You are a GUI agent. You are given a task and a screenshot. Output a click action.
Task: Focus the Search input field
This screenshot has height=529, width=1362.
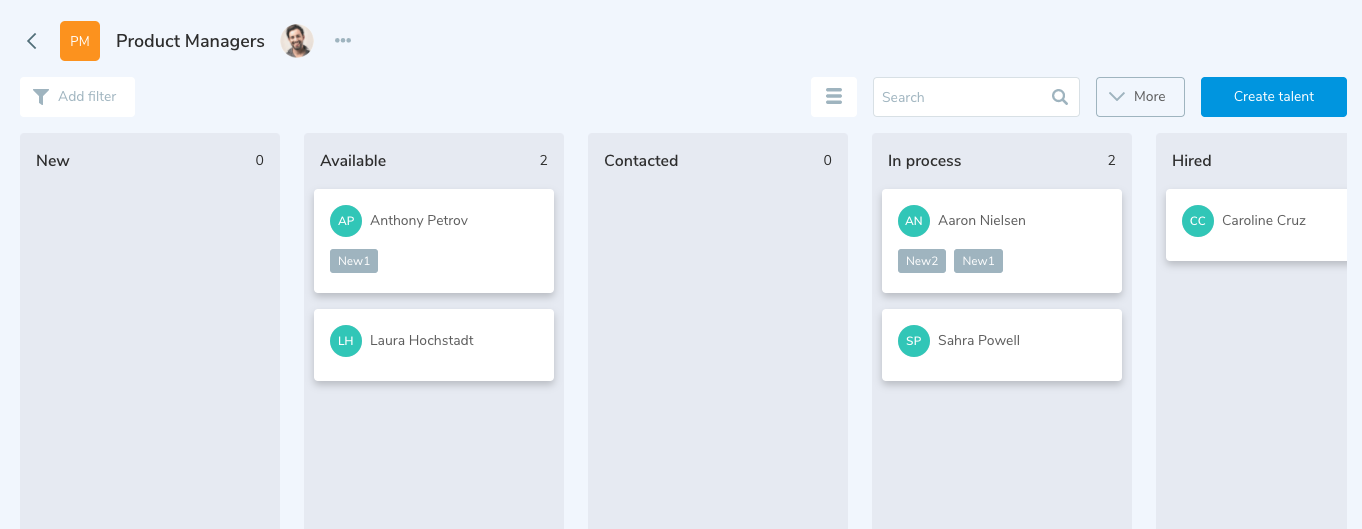tap(960, 97)
